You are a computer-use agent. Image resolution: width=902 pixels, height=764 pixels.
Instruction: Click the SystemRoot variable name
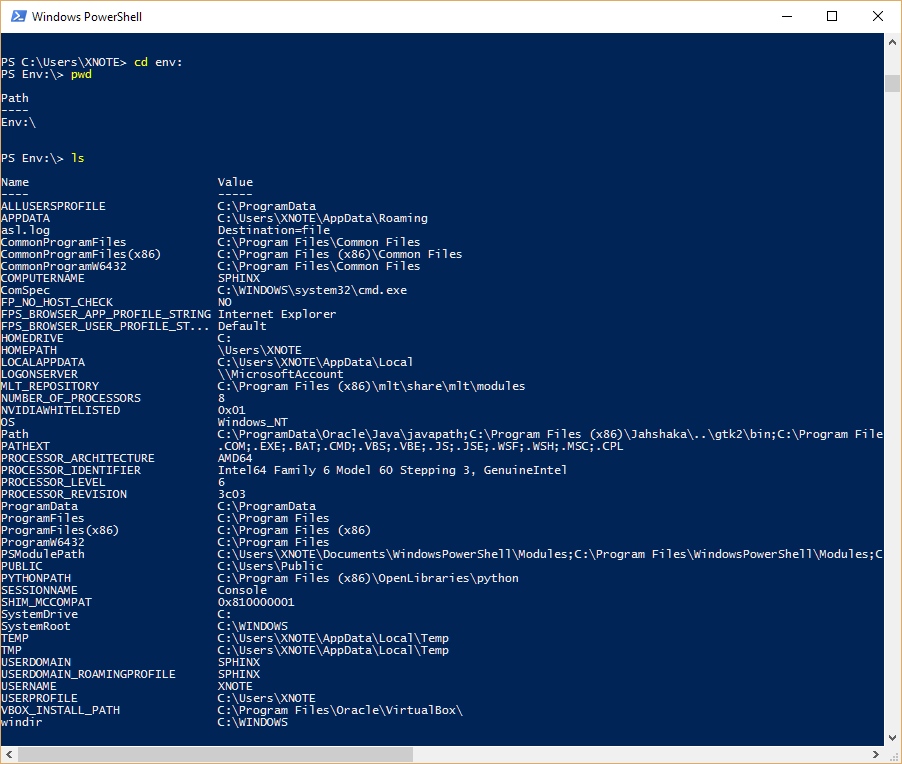36,626
